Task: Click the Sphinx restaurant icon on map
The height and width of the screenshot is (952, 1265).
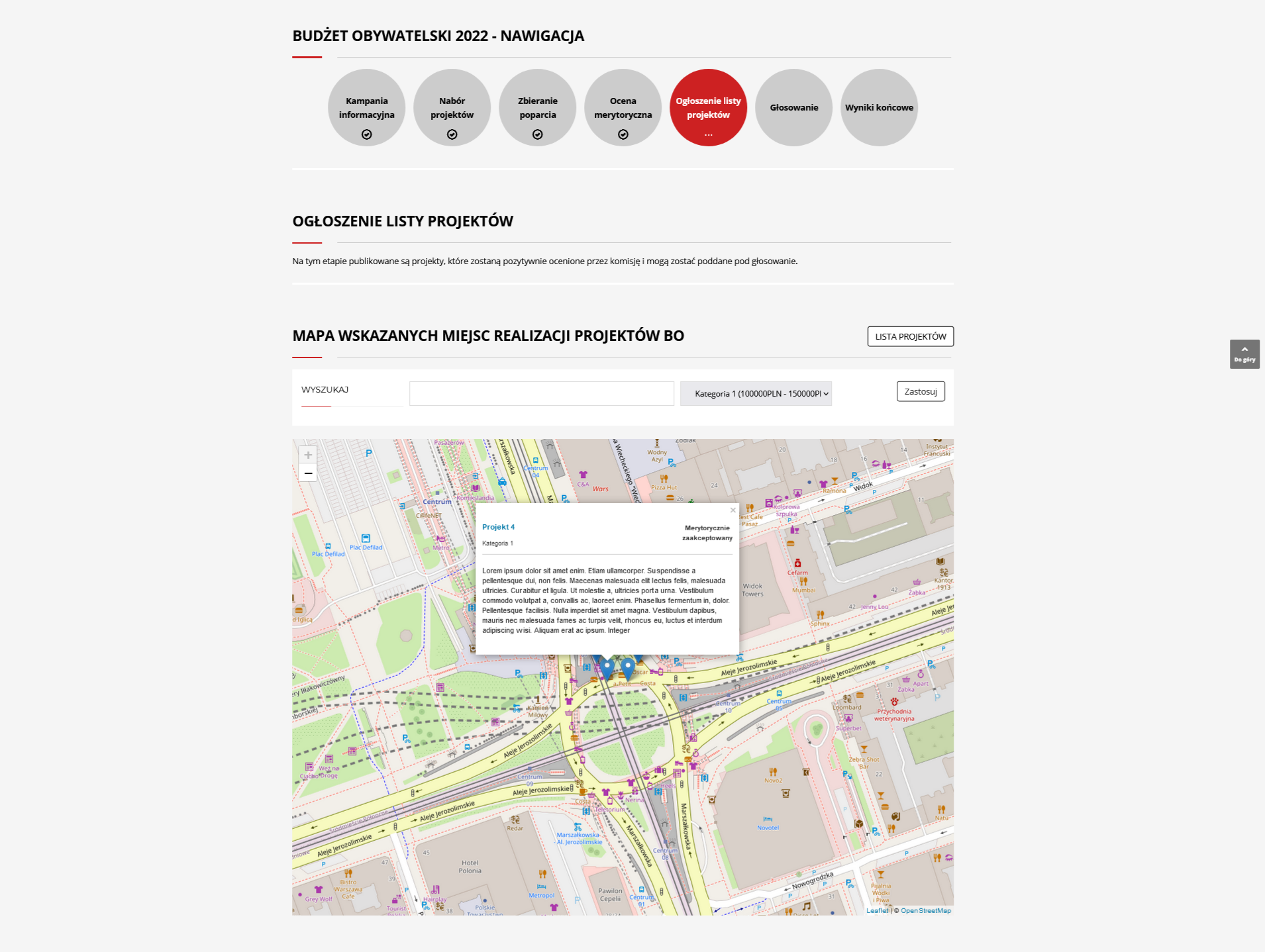Action: tap(820, 614)
